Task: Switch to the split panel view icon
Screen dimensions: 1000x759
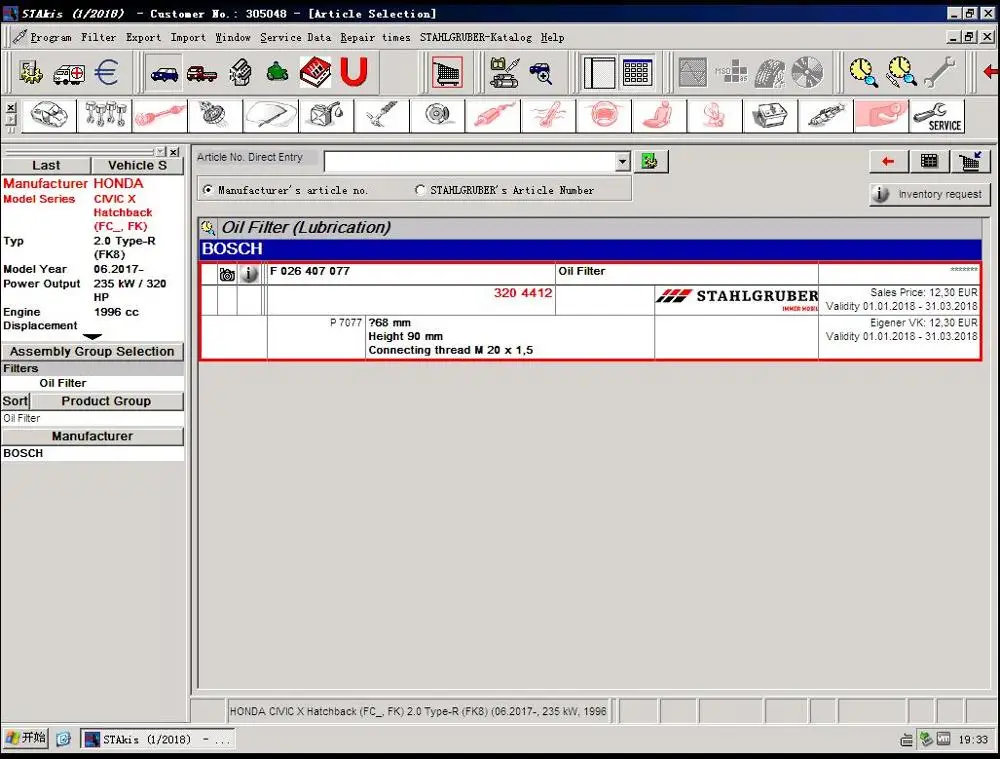Action: [599, 73]
